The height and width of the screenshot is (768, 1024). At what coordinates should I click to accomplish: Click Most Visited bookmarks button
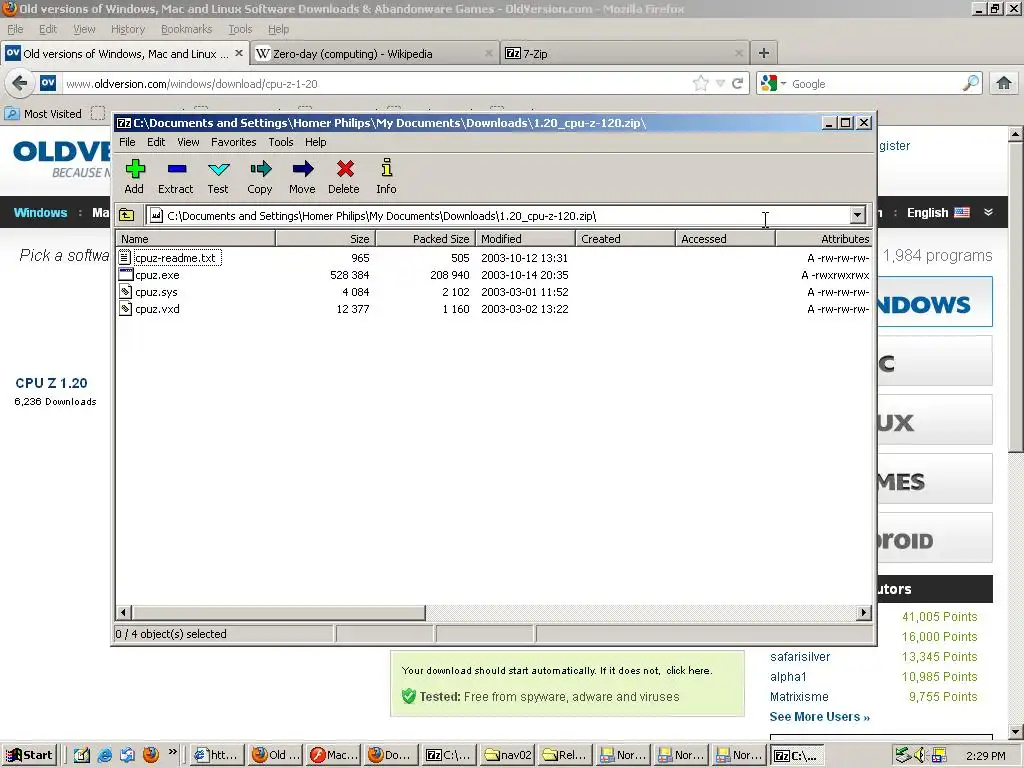(43, 114)
